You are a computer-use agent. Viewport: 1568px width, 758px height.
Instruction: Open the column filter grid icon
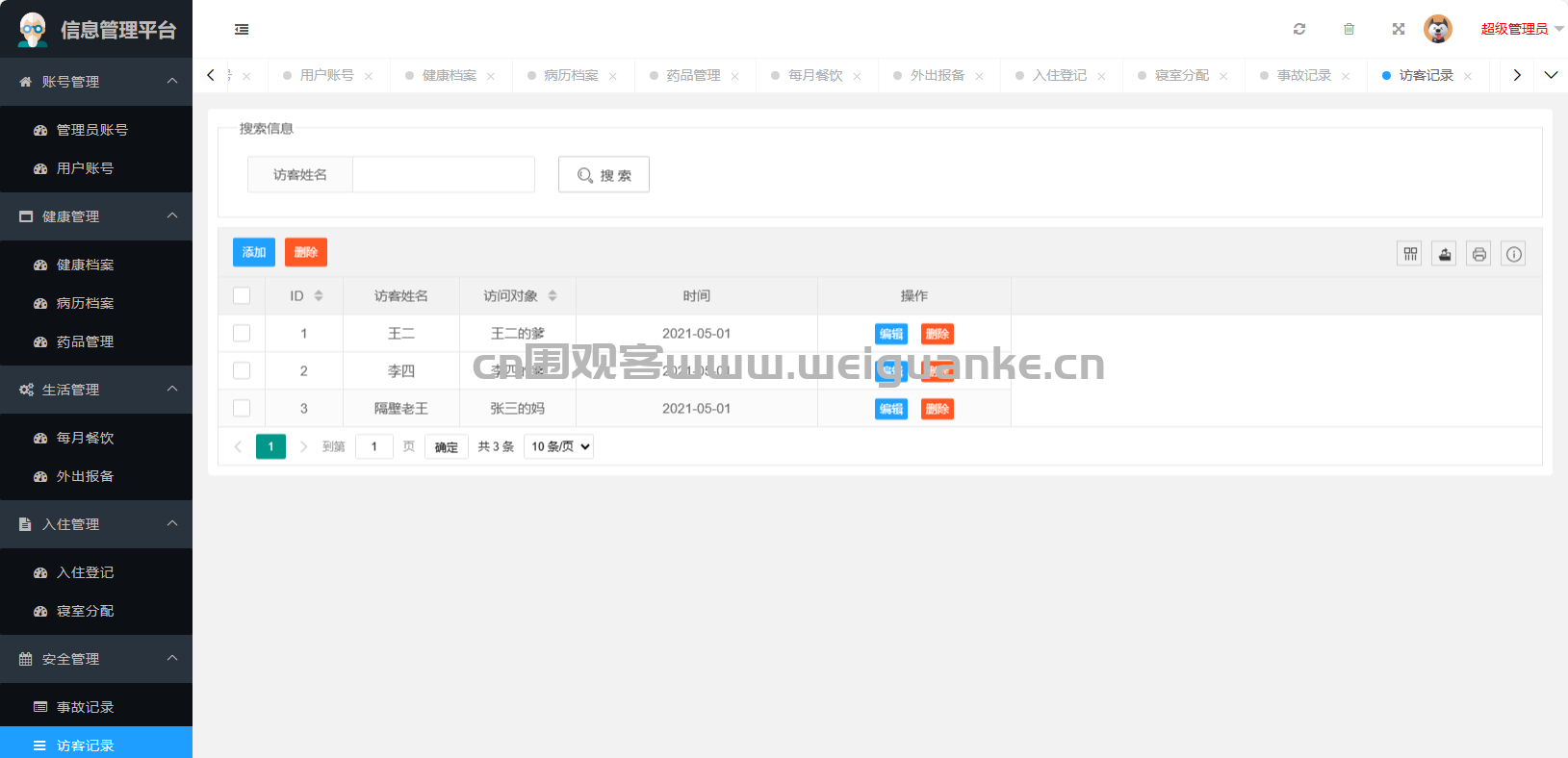1410,254
